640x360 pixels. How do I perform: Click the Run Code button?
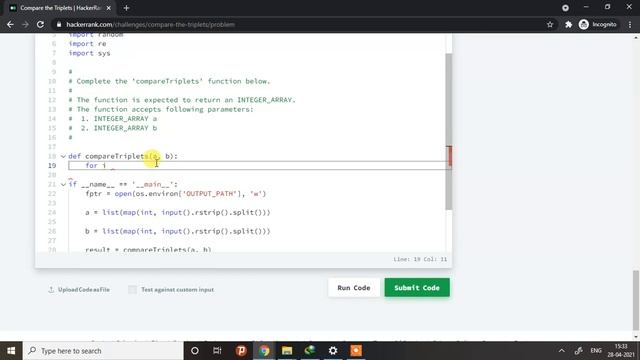354,288
